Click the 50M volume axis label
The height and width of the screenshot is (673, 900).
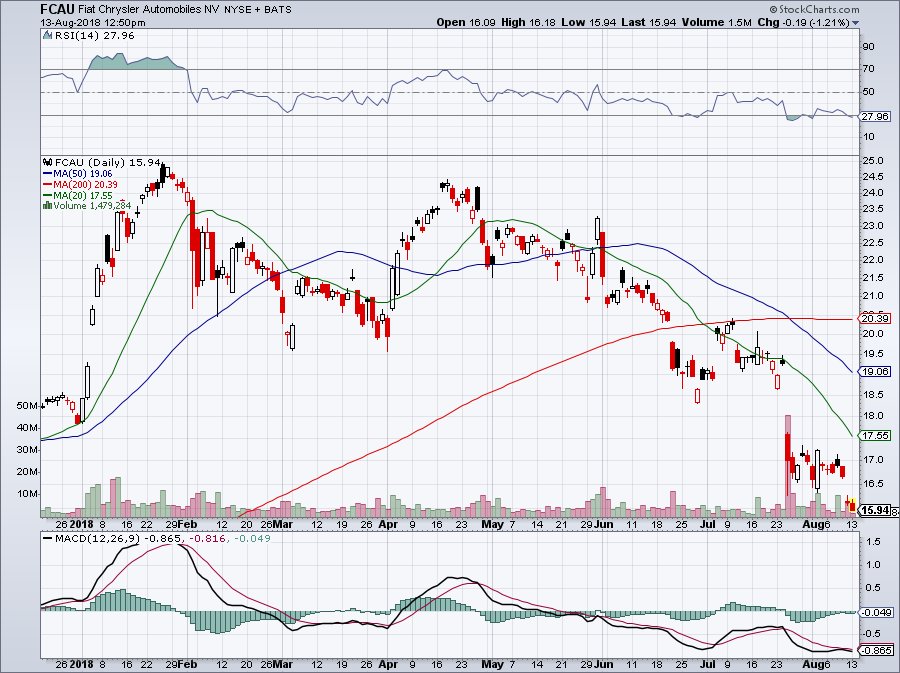click(28, 406)
